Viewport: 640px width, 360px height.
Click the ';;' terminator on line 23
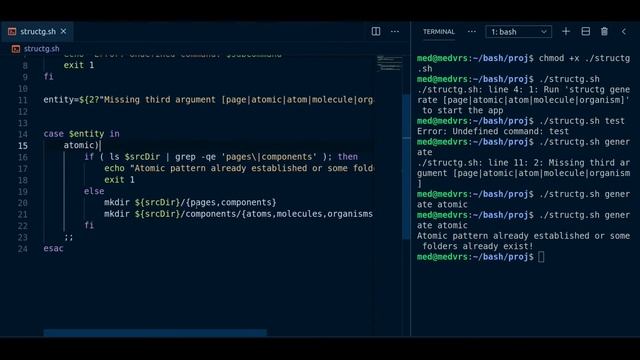(69, 237)
